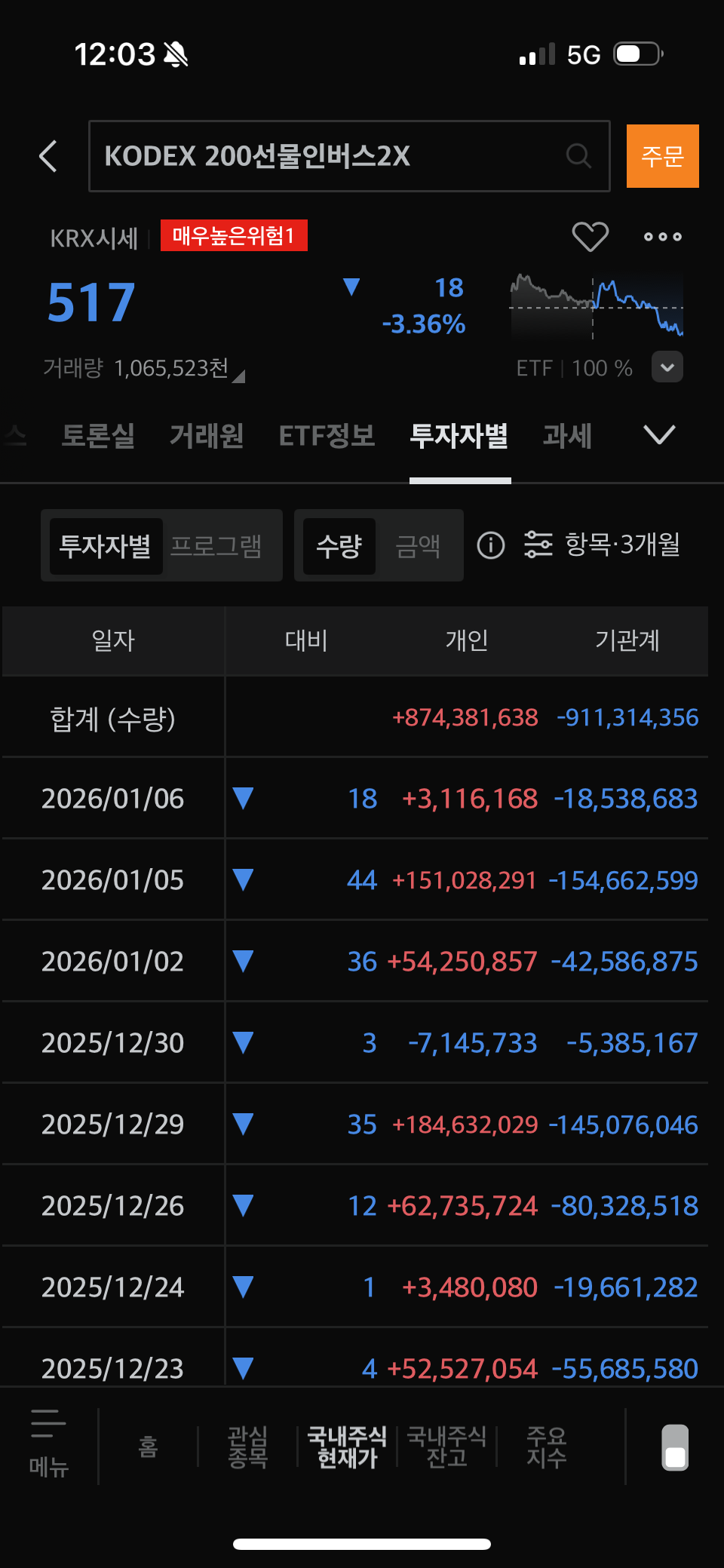The width and height of the screenshot is (724, 1568).
Task: Select the 2026/01/06 date row
Action: (x=355, y=799)
